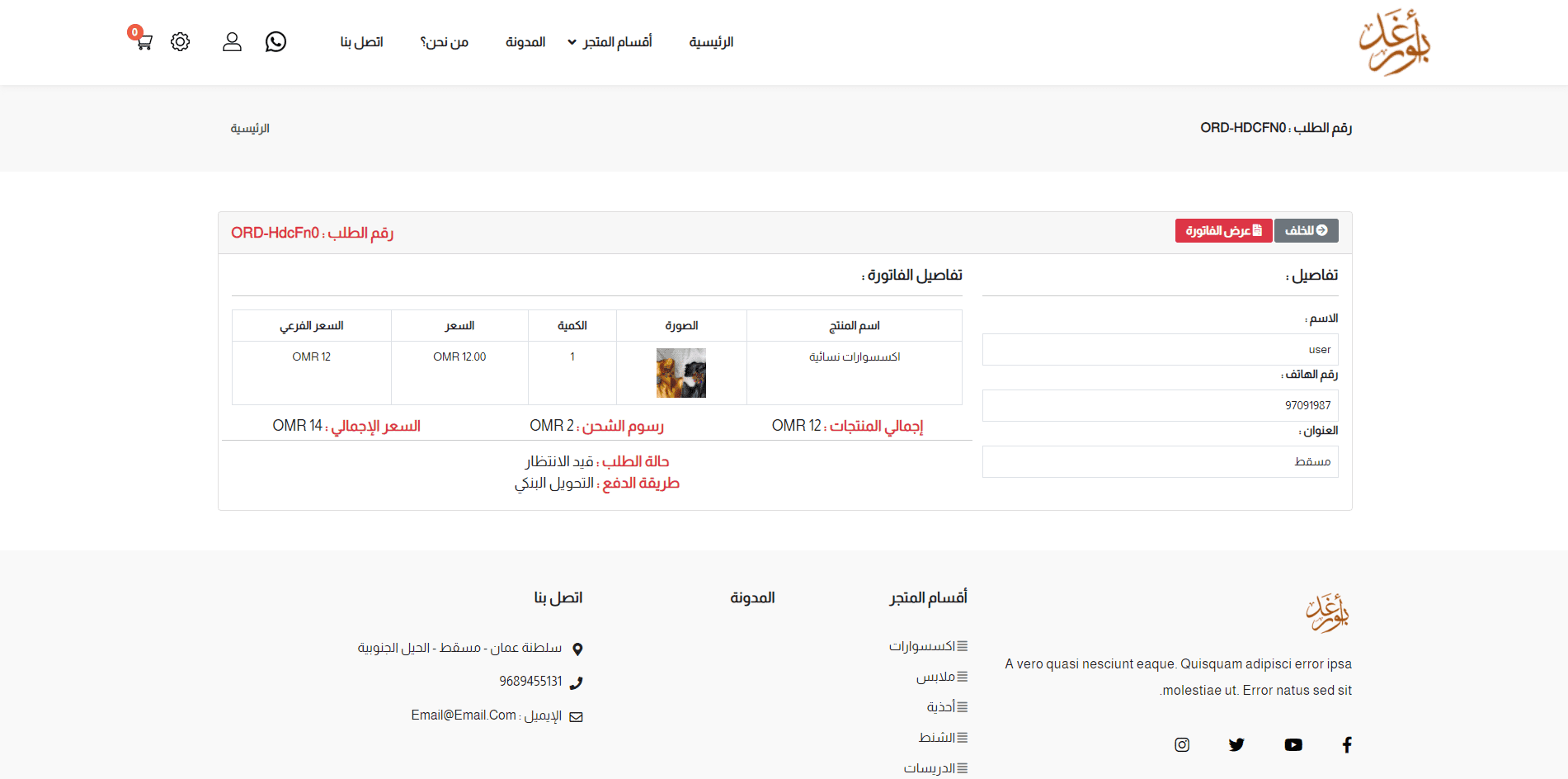Open the Facebook page icon in footer
The image size is (1568, 779).
pos(1346,744)
